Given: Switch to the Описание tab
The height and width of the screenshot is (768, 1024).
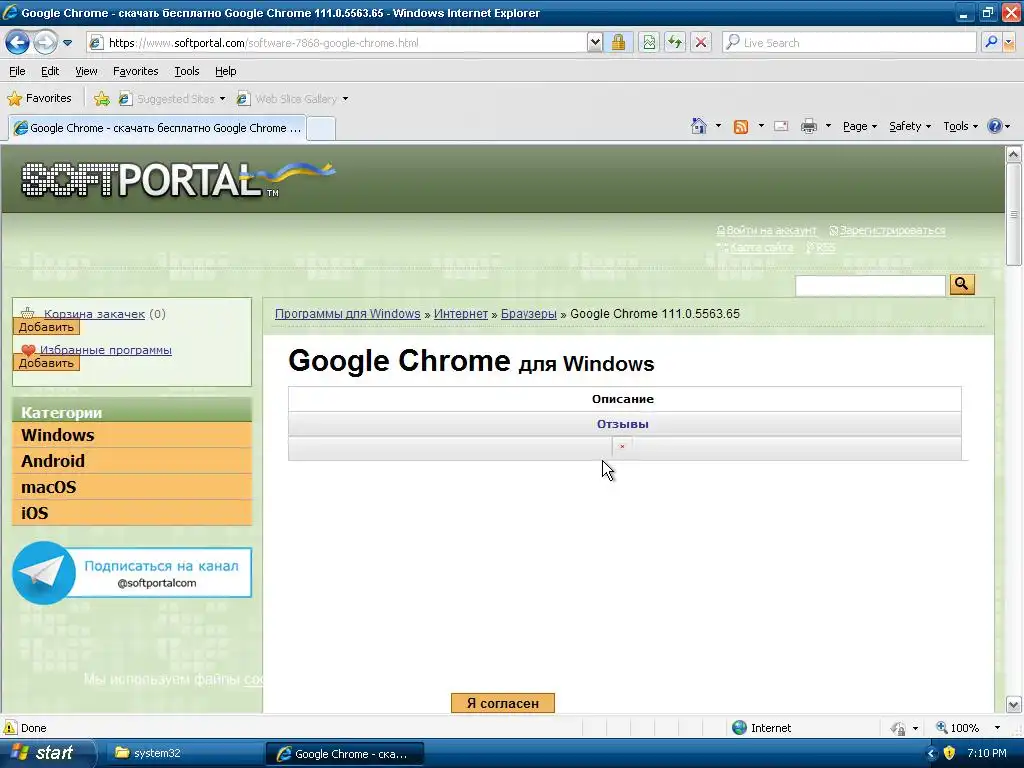Looking at the screenshot, I should coord(624,399).
